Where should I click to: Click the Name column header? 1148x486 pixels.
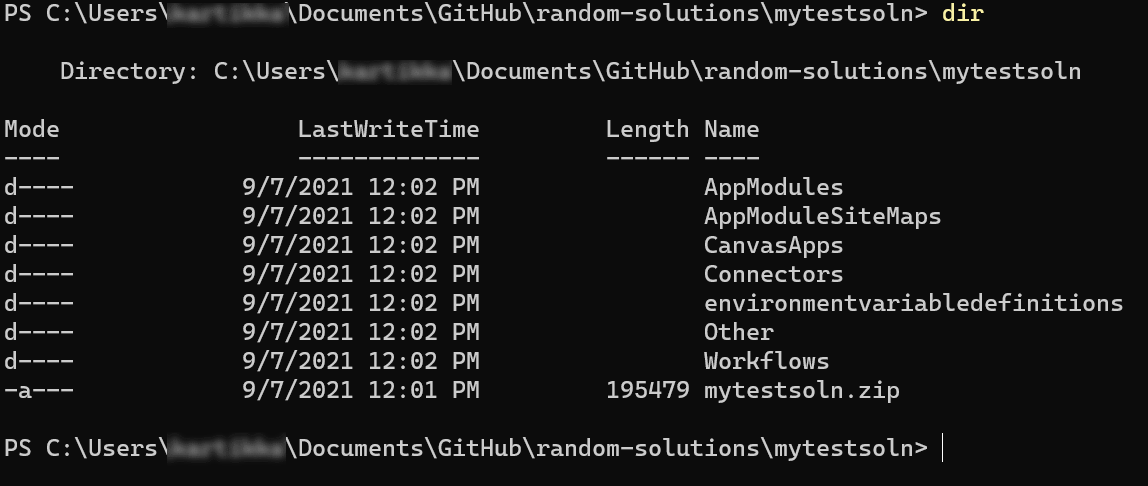tap(731, 130)
